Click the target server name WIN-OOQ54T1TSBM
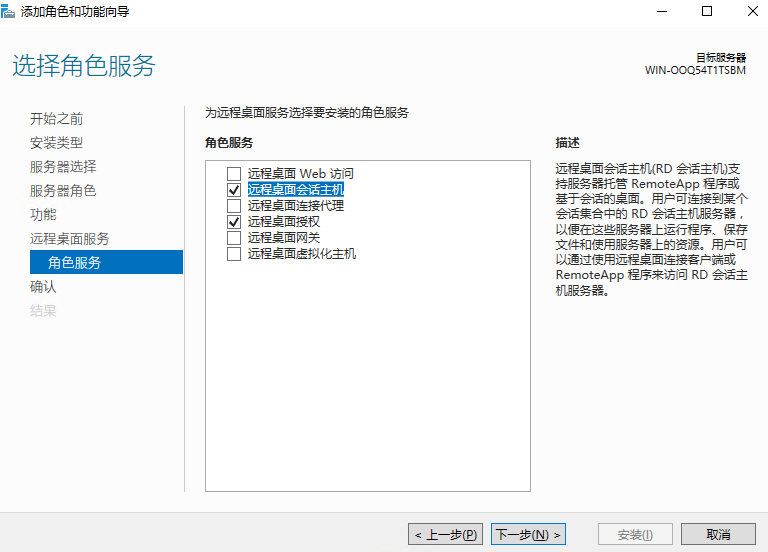This screenshot has width=768, height=552. [695, 70]
